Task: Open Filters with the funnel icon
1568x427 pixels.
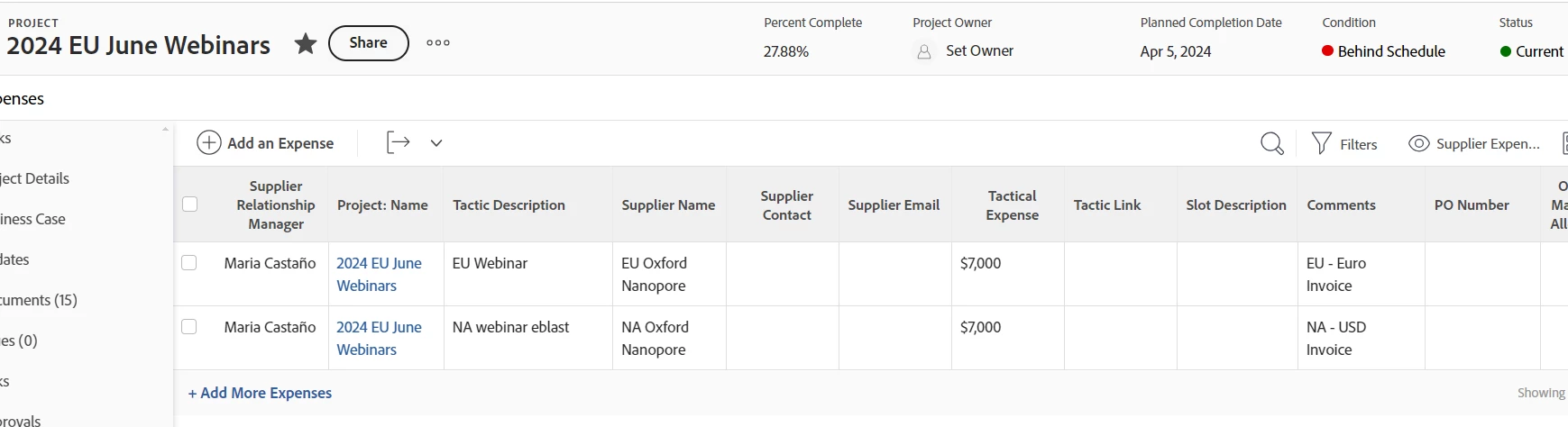Action: [1321, 143]
